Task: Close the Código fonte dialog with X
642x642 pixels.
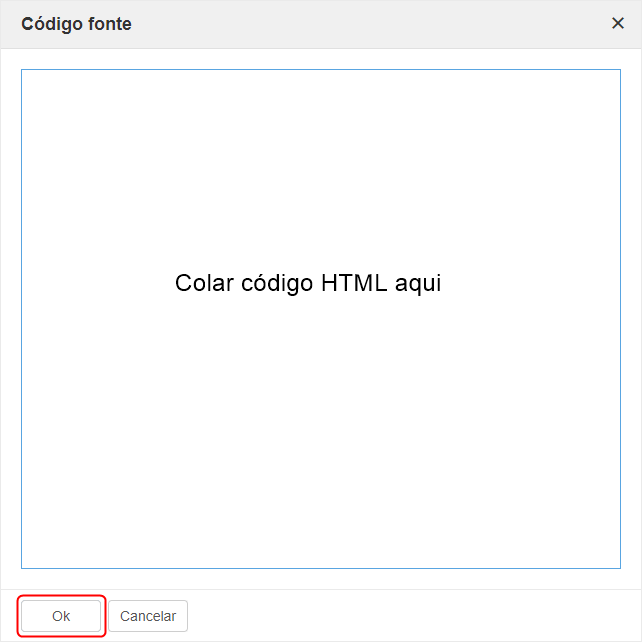Action: (x=617, y=23)
